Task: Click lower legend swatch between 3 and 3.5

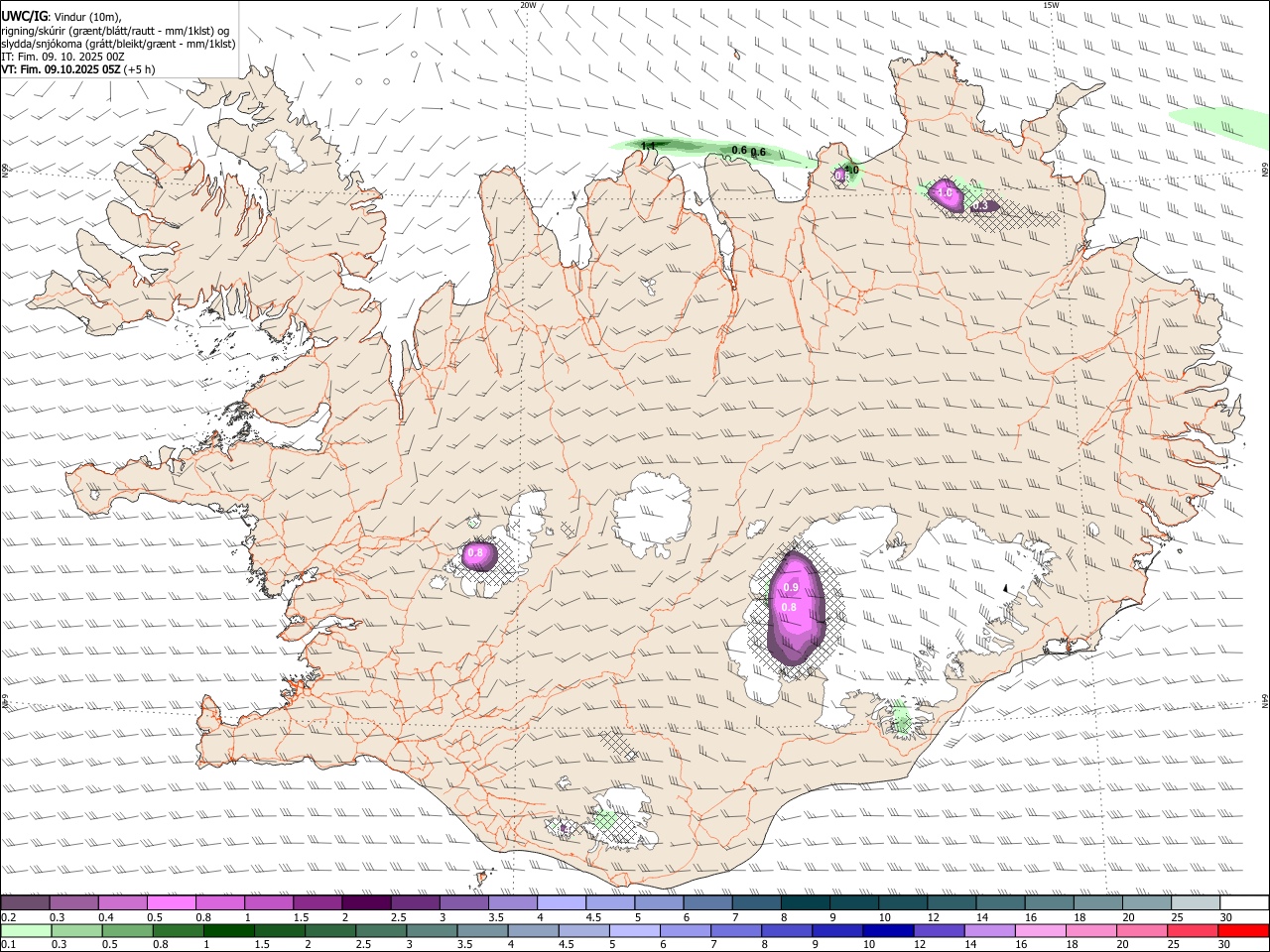Action: [x=431, y=930]
